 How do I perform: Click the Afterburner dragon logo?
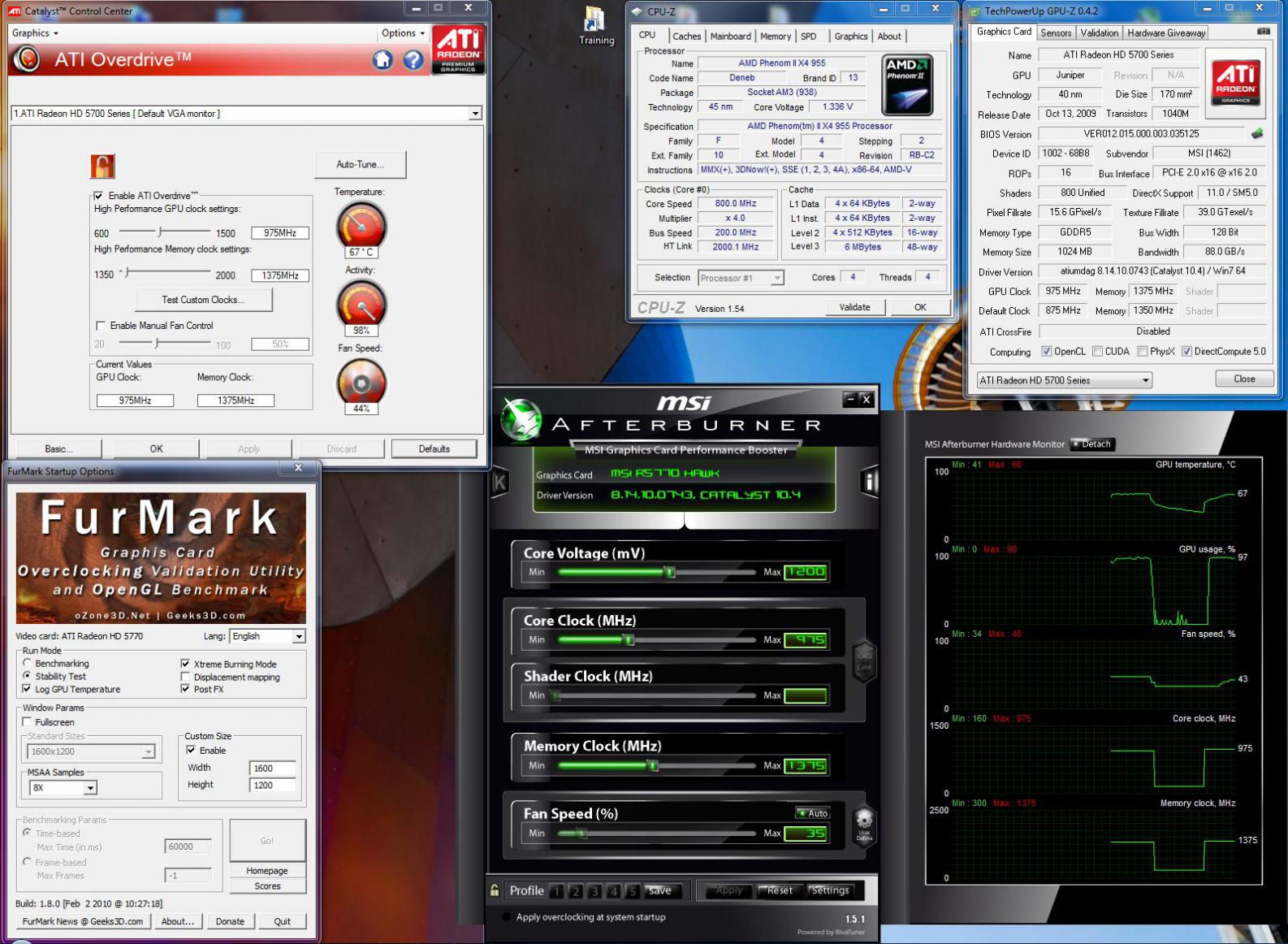point(521,419)
